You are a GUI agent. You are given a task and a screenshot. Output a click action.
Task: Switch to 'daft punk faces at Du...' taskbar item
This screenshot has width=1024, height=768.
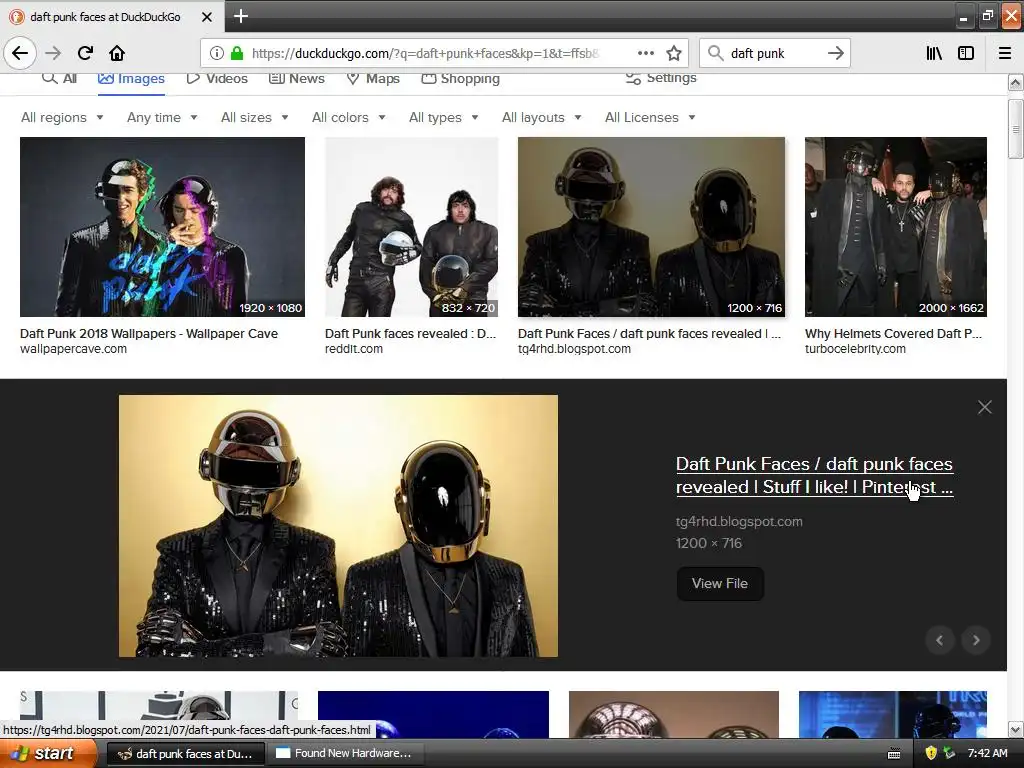185,754
